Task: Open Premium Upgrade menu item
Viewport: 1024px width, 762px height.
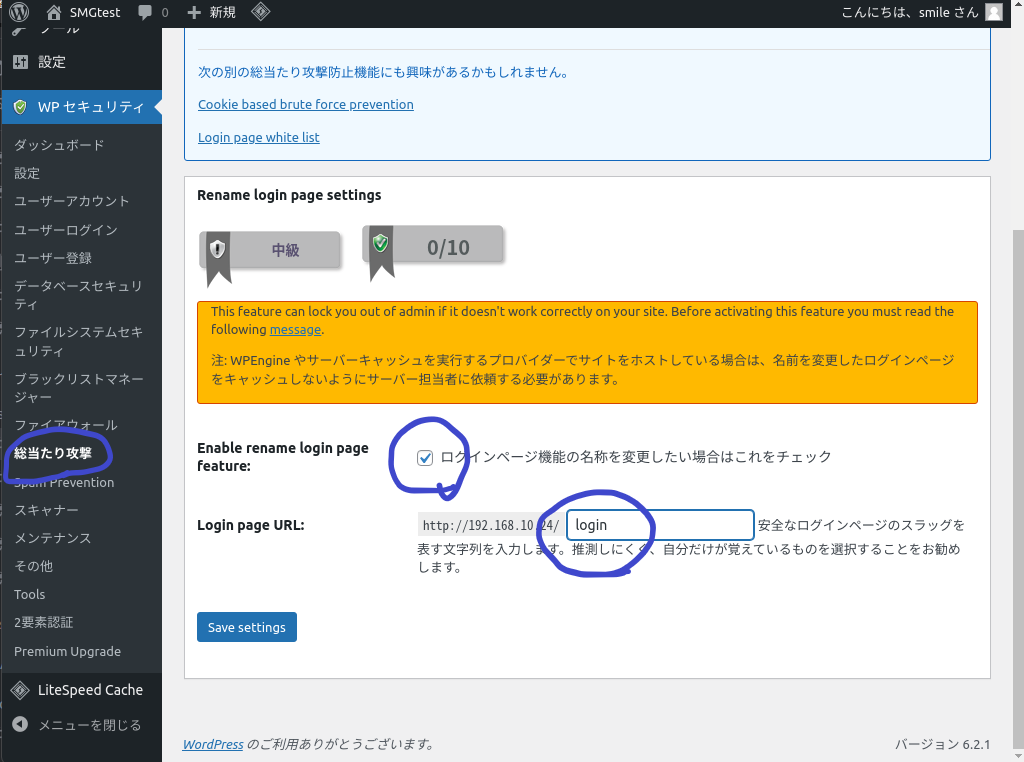Action: (68, 652)
